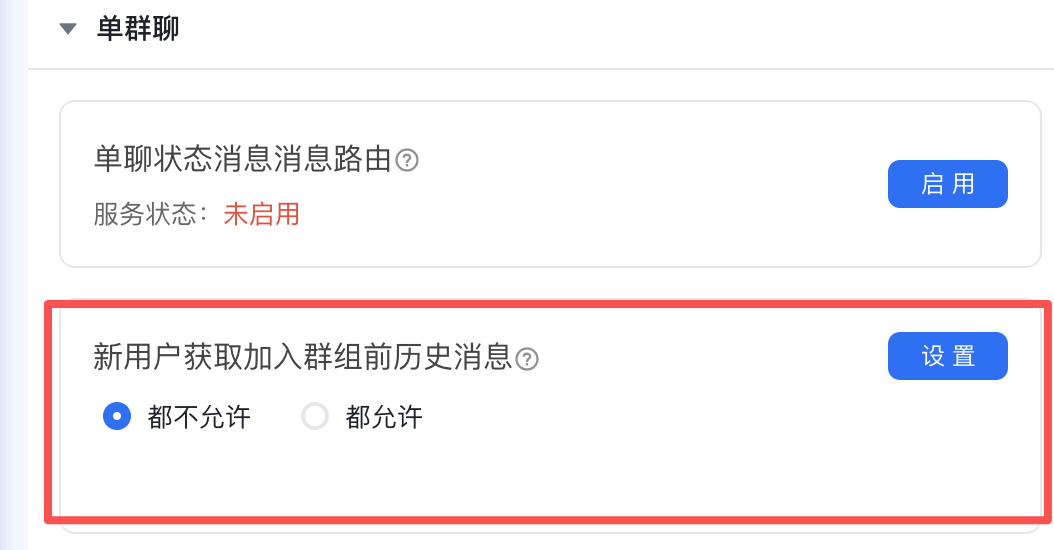Select the 都不允许 radio button
Image resolution: width=1054 pixels, height=550 pixels.
coord(117,416)
